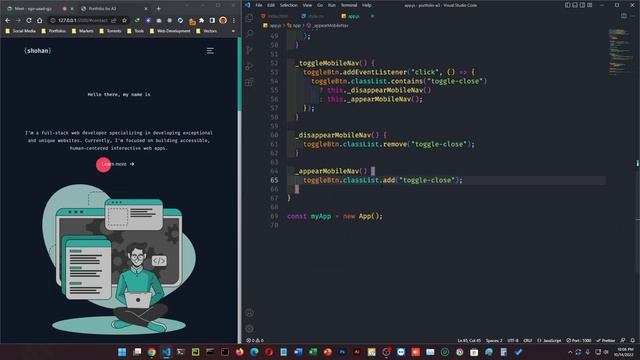Viewport: 640px width, 360px height.
Task: Switch to the app.js editor tab
Action: [x=353, y=16]
